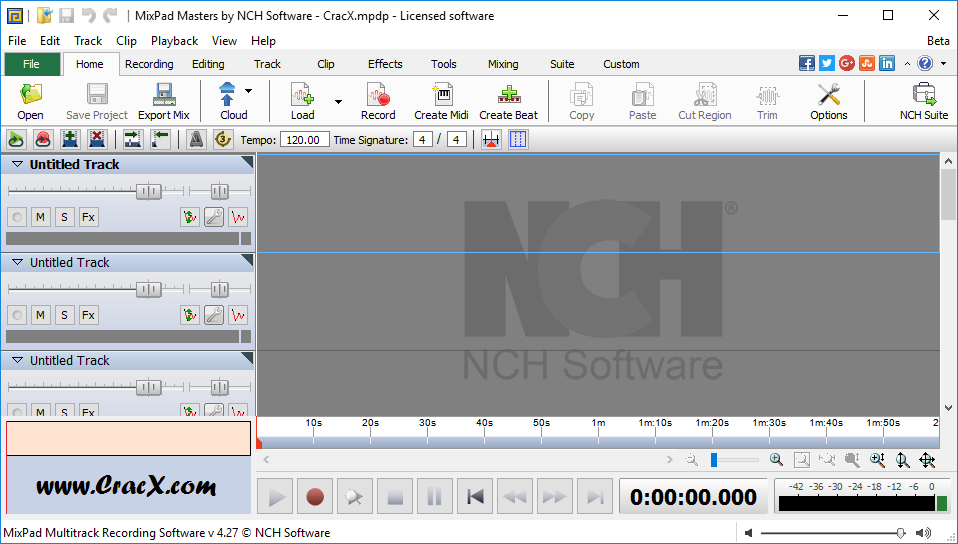
Task: Open the blue help question mark icon
Action: click(926, 63)
